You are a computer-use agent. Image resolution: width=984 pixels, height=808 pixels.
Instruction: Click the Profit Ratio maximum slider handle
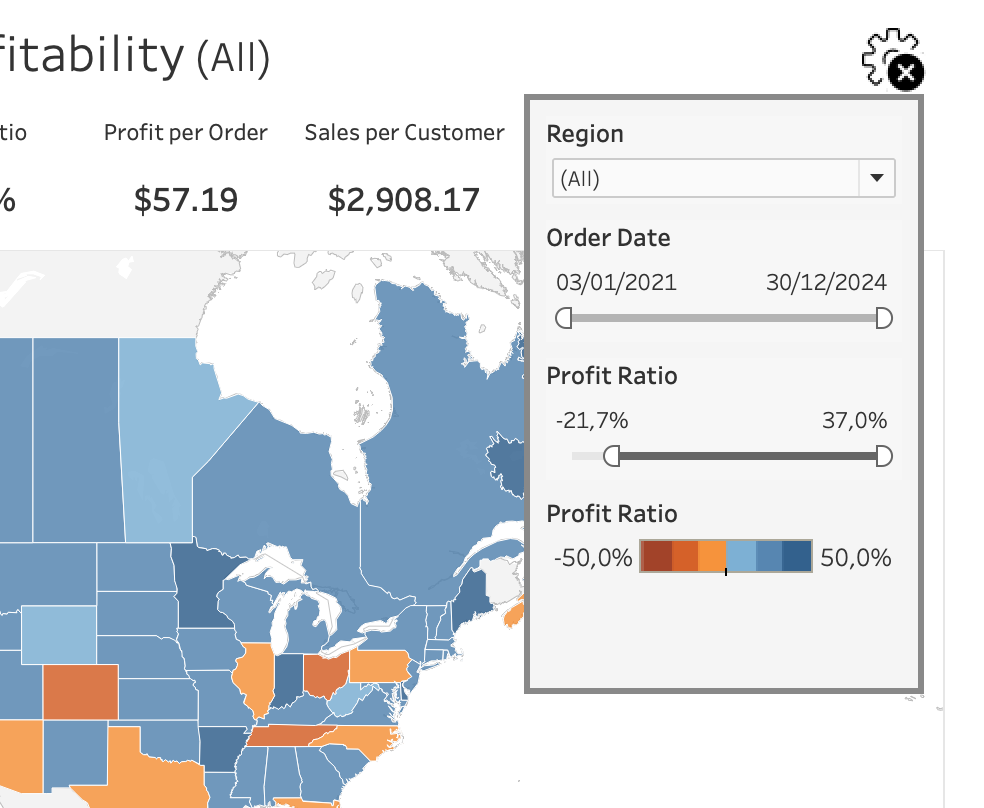tap(883, 456)
